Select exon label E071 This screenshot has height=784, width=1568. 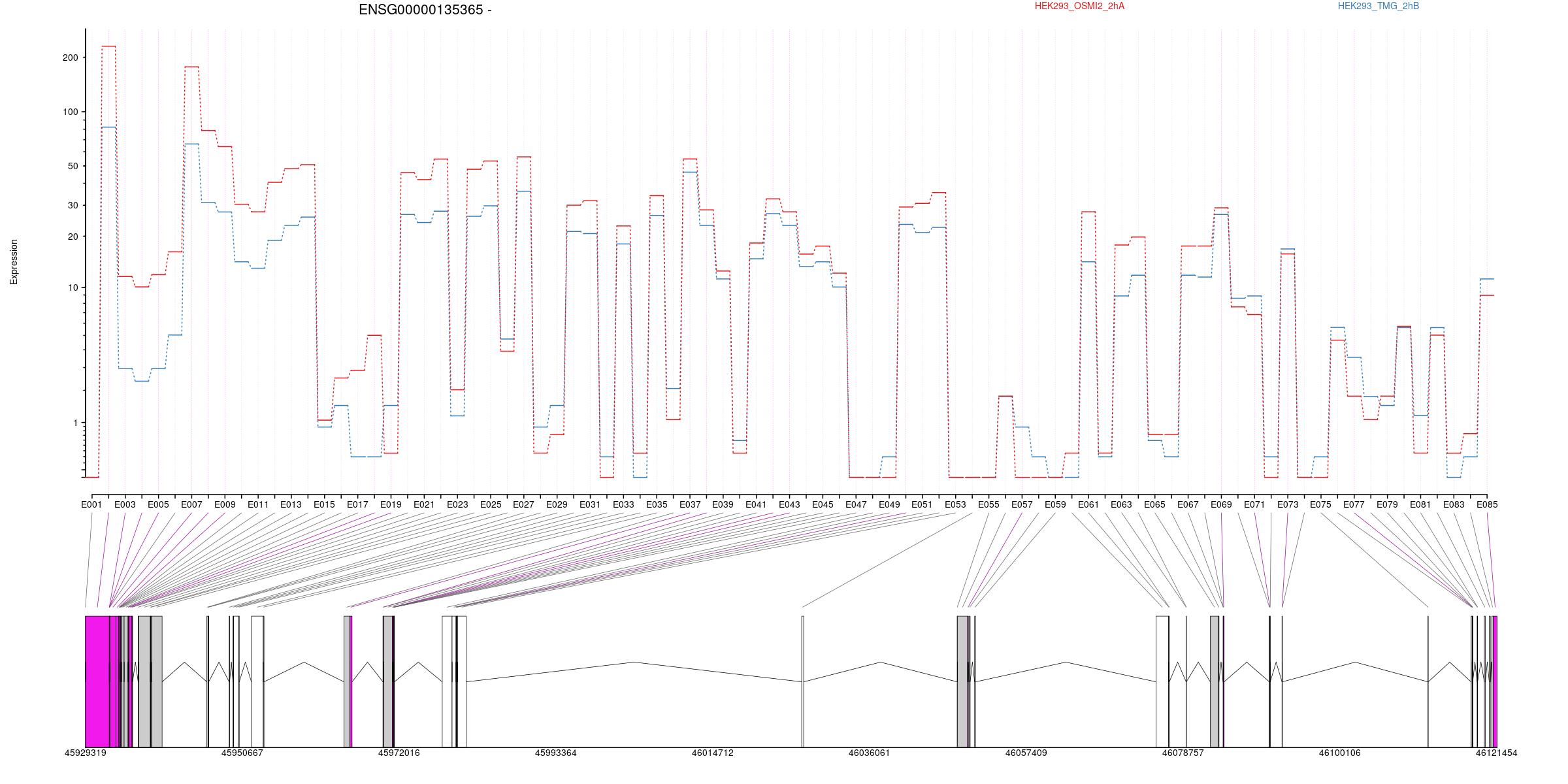click(1254, 504)
